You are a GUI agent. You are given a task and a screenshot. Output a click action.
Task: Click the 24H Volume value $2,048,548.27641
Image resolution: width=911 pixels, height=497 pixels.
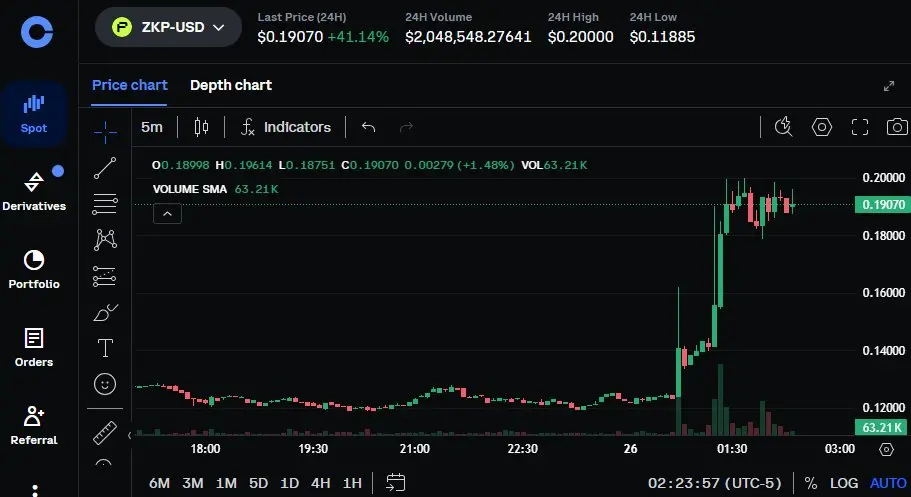pos(468,37)
